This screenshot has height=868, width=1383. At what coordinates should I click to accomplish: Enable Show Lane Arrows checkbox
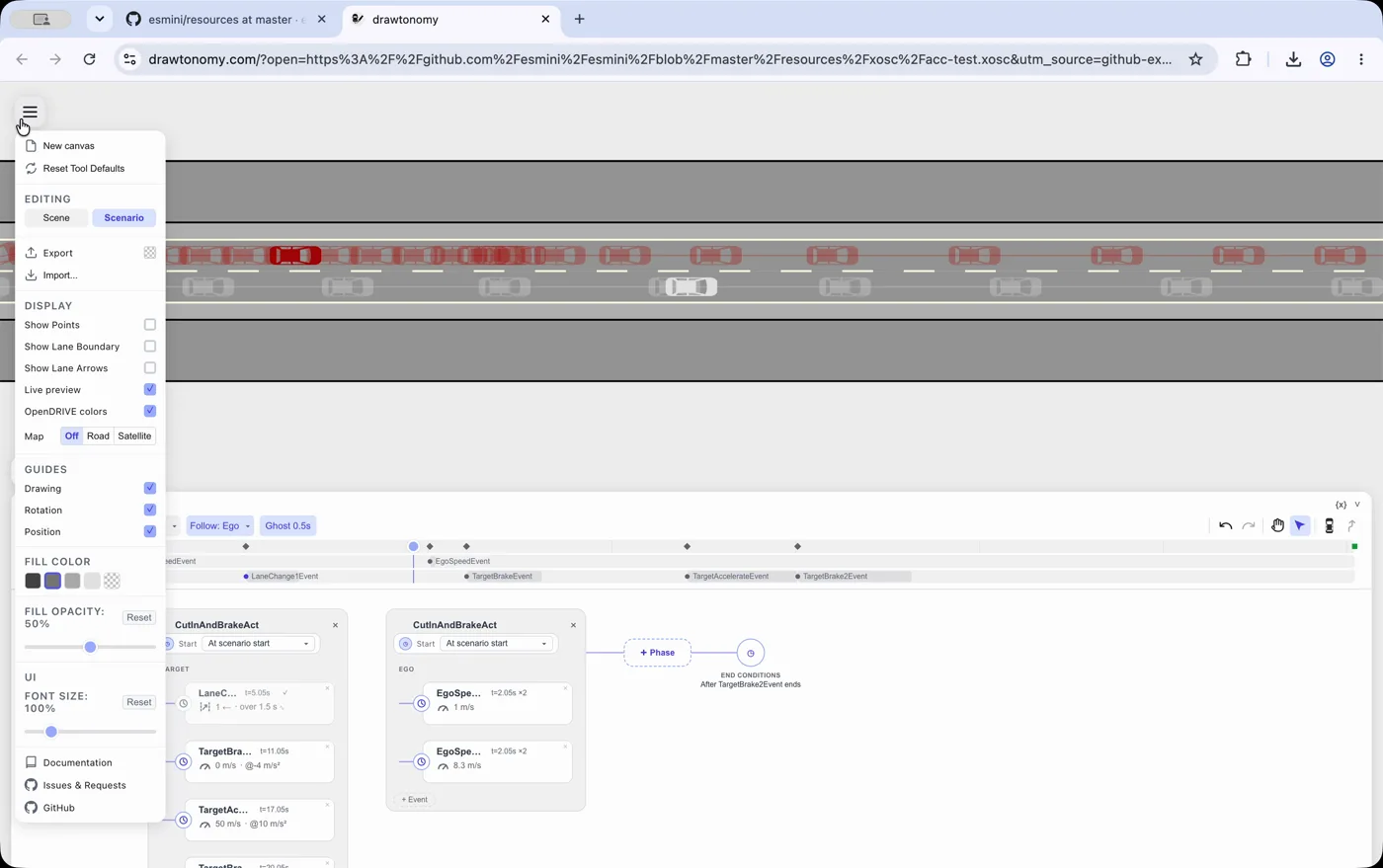[x=150, y=368]
